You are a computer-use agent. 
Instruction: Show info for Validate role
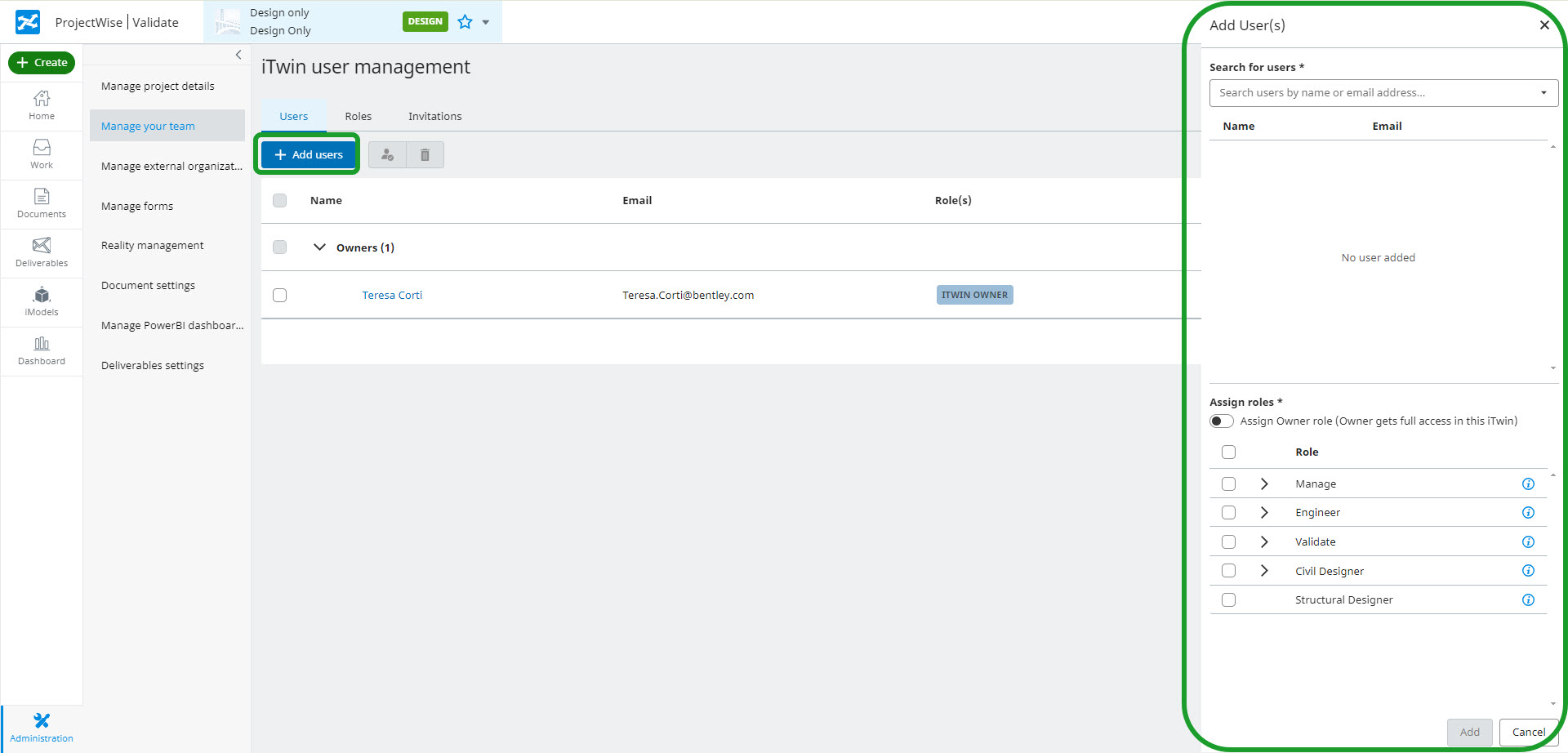click(1528, 541)
